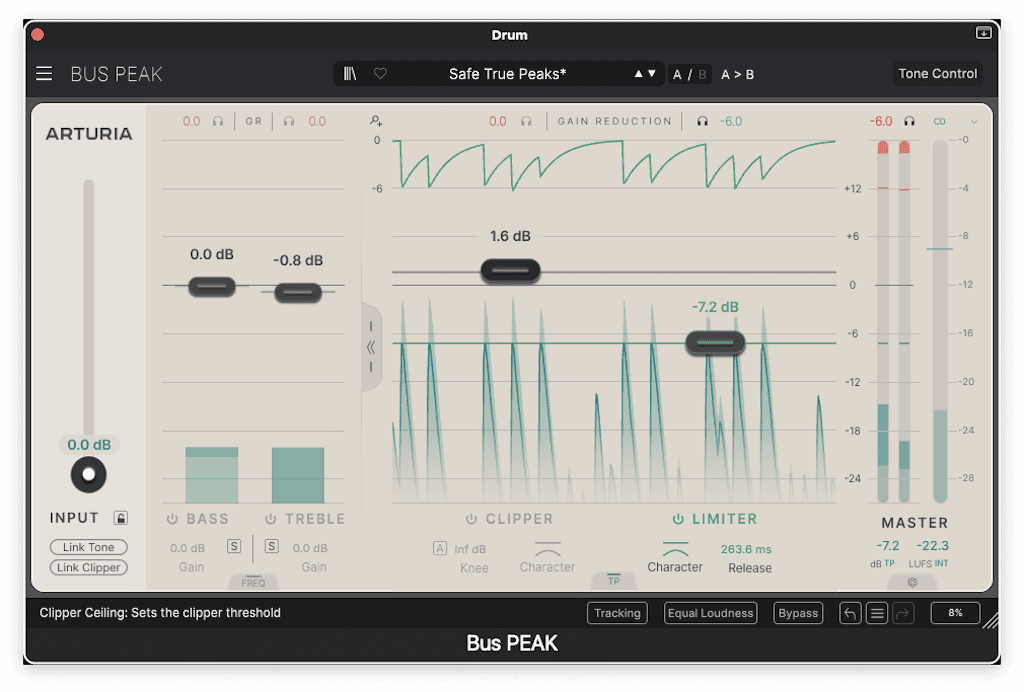The width and height of the screenshot is (1024, 692).
Task: Toggle the CLIPPER power button
Action: point(471,519)
